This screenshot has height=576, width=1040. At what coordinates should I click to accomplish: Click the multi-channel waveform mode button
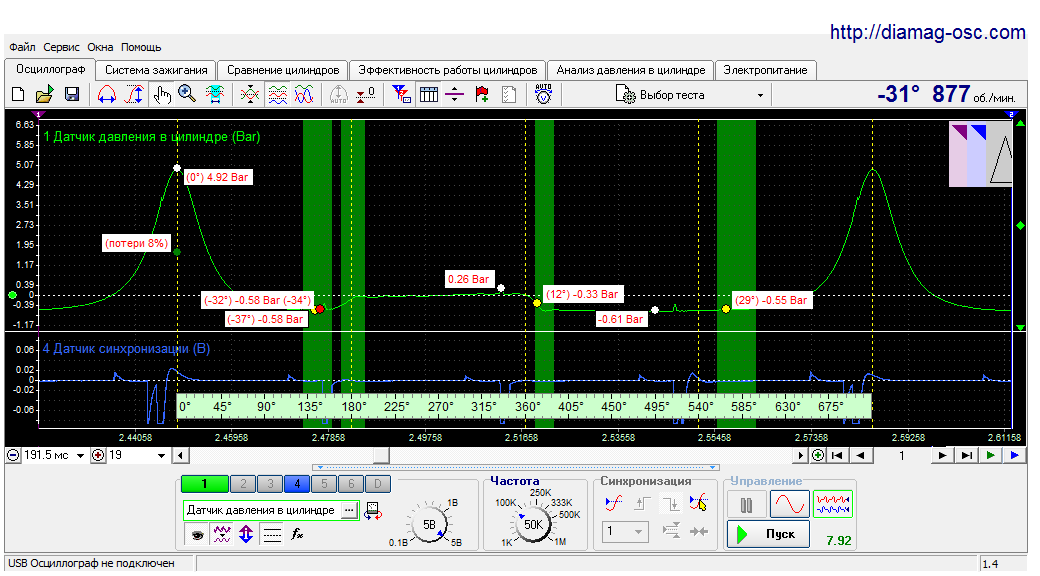[x=832, y=505]
